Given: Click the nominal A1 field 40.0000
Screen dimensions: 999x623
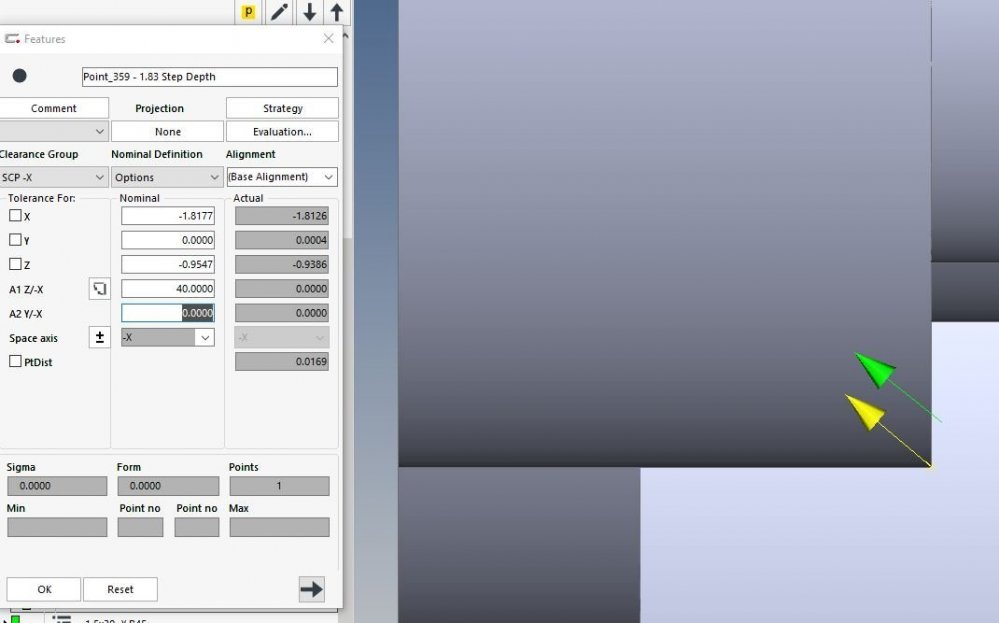Looking at the screenshot, I should (x=168, y=288).
